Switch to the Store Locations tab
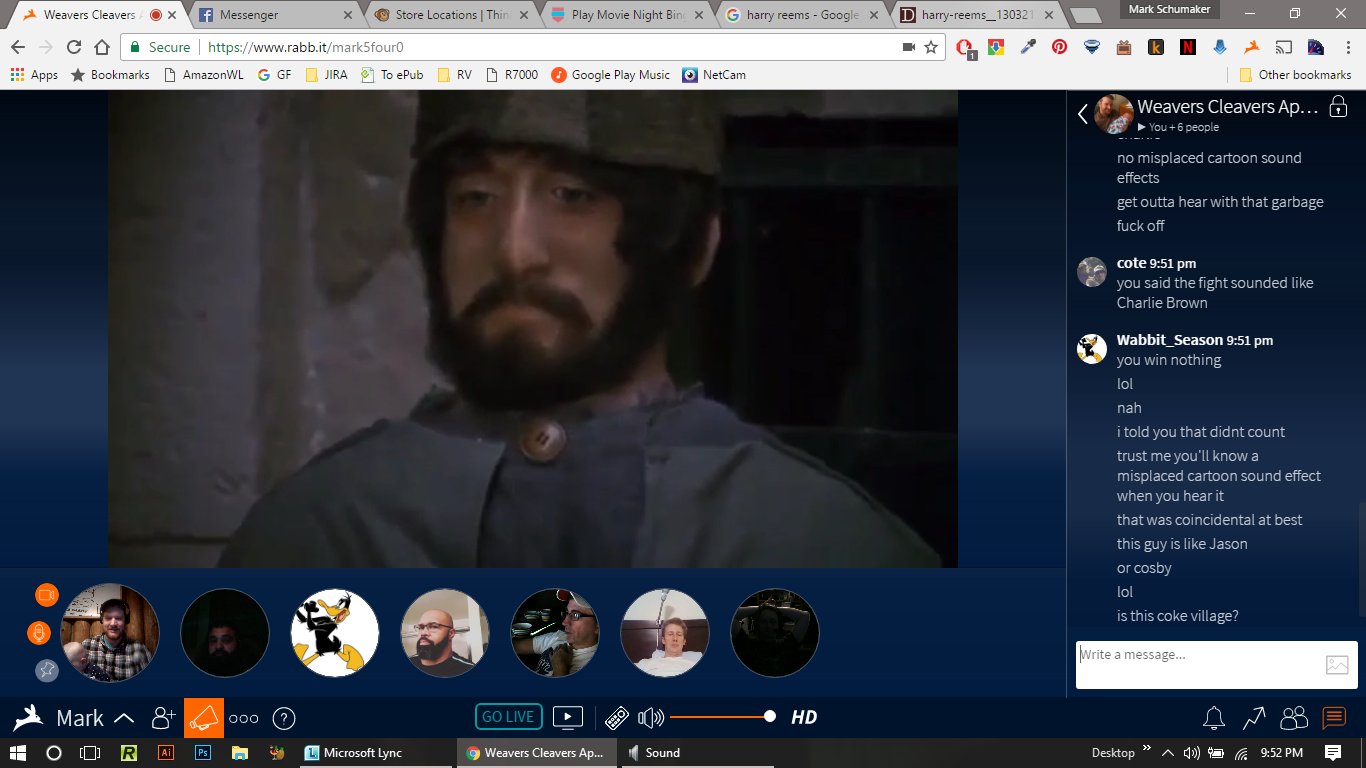The image size is (1366, 768). click(x=451, y=15)
